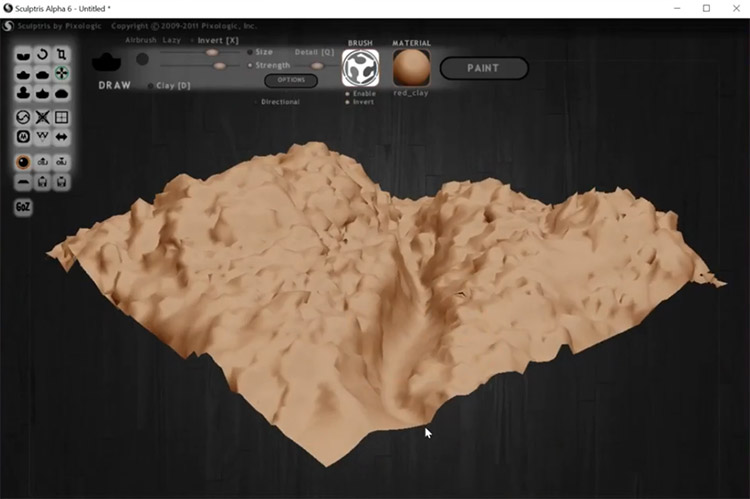Create a New sphere
The width and height of the screenshot is (750, 499).
tap(23, 162)
